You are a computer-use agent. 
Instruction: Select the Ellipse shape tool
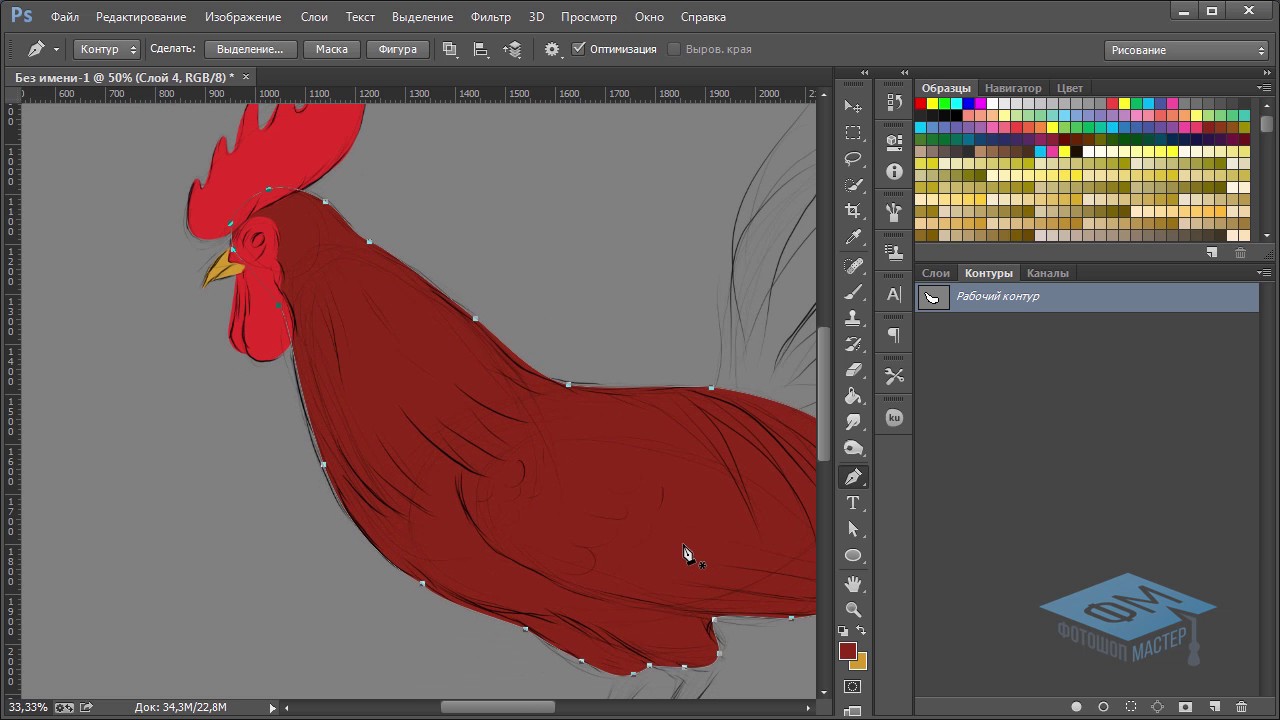[853, 555]
